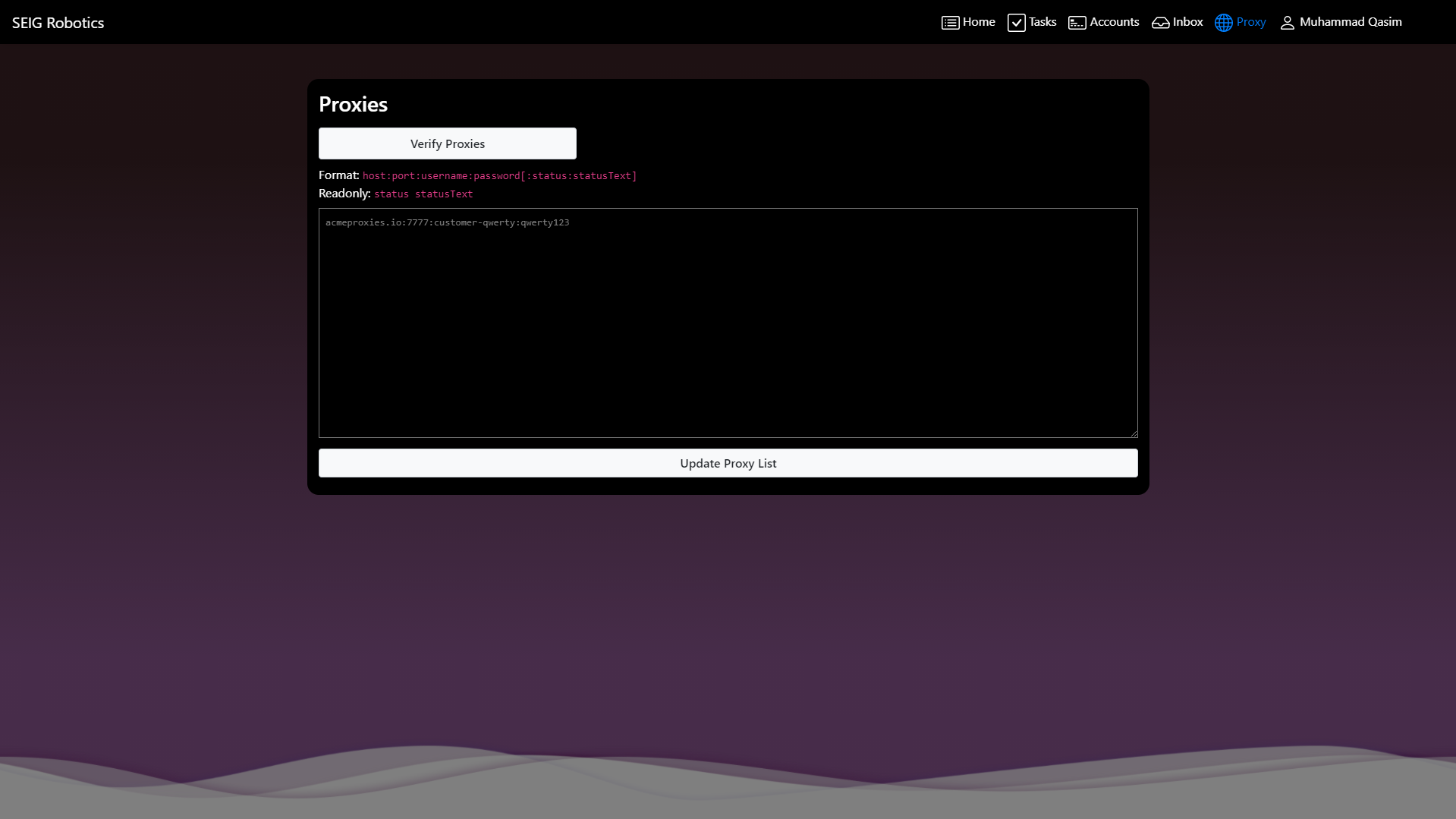Viewport: 1456px width, 819px height.
Task: Click the Tasks checkmark icon
Action: pyautogui.click(x=1016, y=23)
